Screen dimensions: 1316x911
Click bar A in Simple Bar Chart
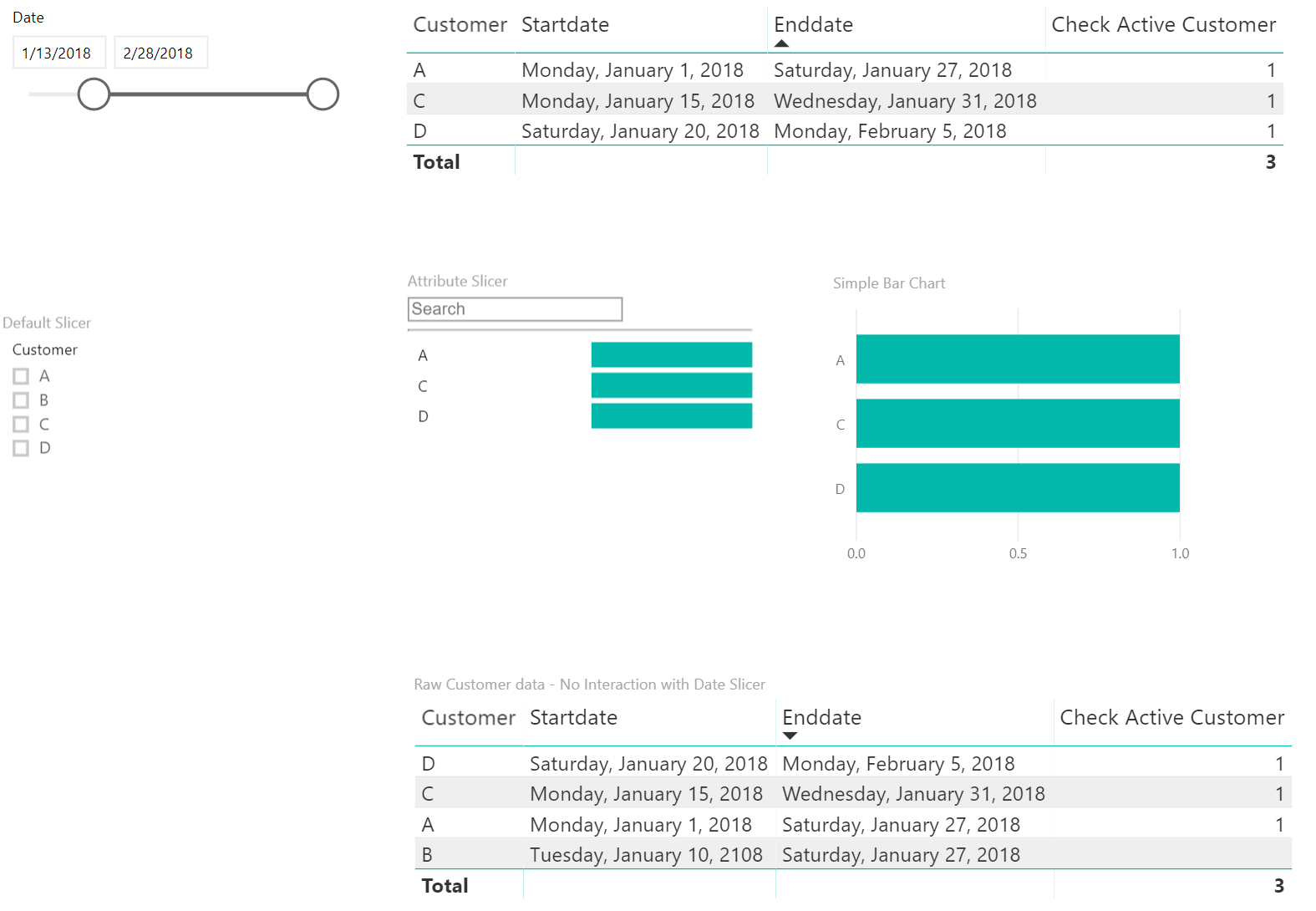(1018, 359)
